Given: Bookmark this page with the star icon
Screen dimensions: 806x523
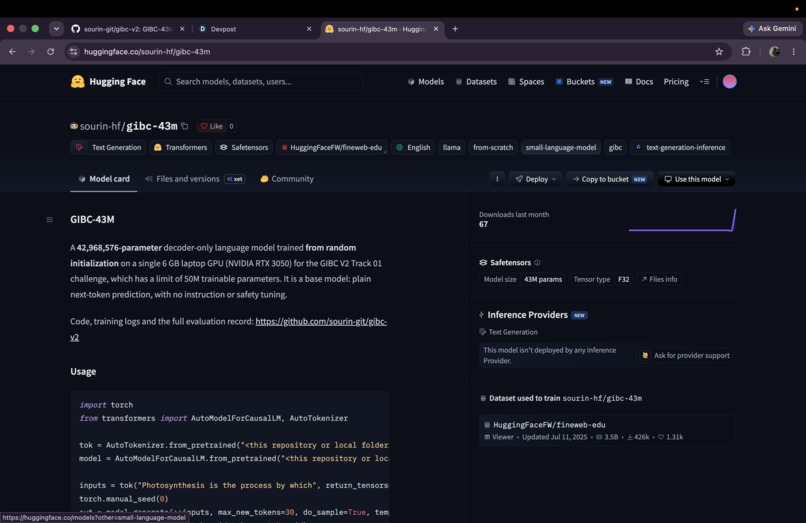Looking at the screenshot, I should point(719,51).
